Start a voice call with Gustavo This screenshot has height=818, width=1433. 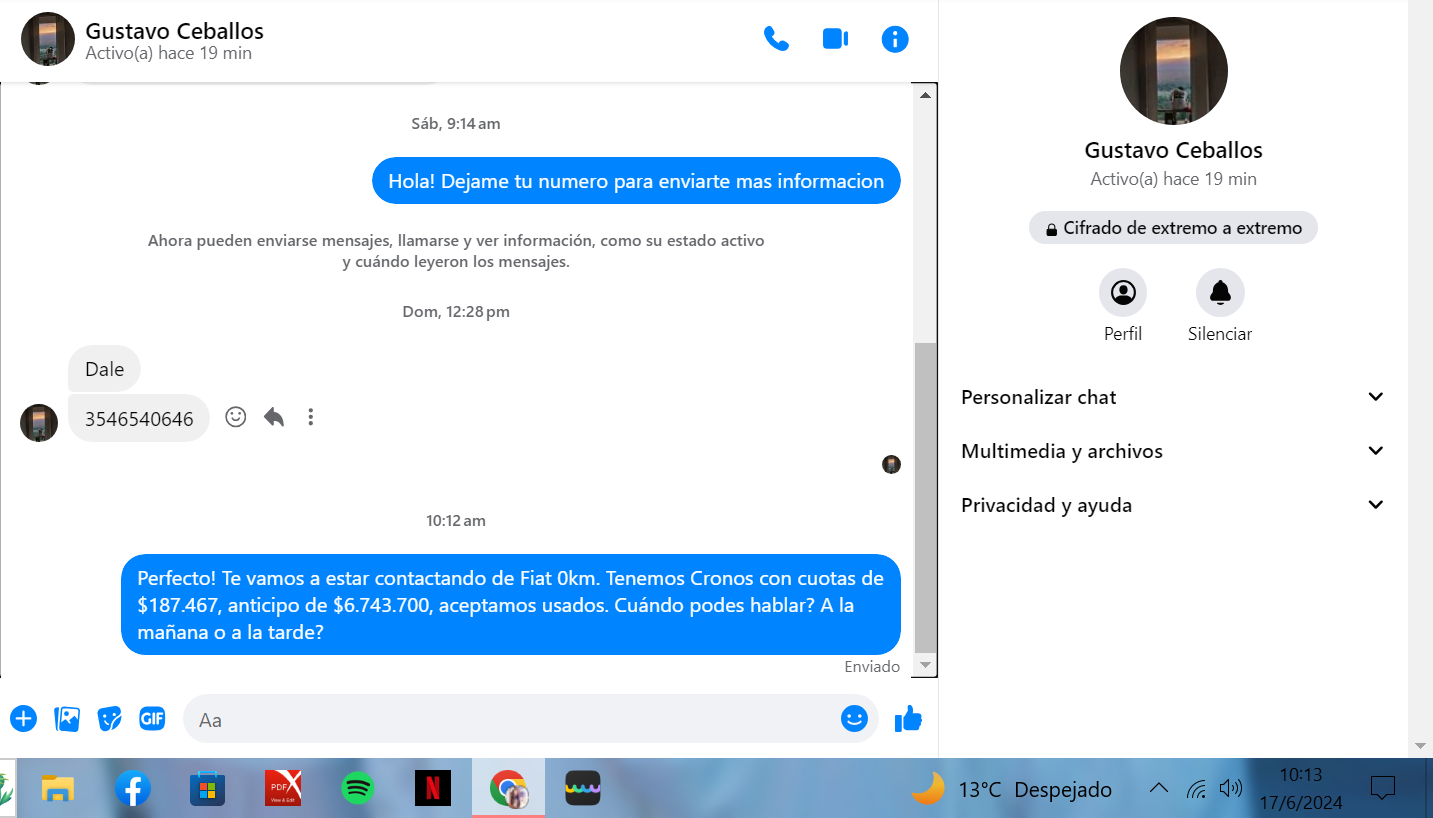pos(776,39)
